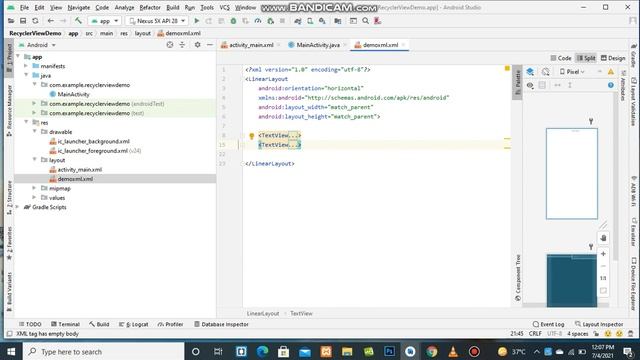Viewport: 640px width, 360px height.
Task: Open Project panel gear settings
Action: [x=198, y=45]
